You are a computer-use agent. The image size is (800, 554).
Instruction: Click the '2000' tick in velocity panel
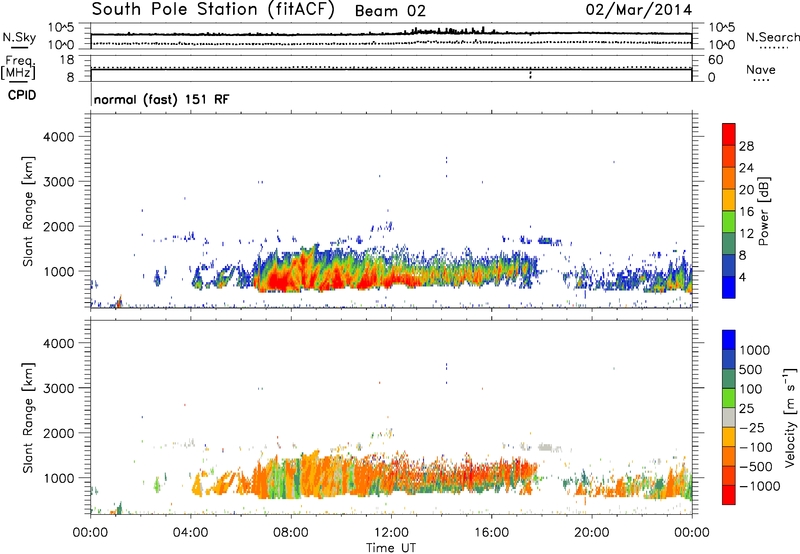pyautogui.click(x=59, y=433)
